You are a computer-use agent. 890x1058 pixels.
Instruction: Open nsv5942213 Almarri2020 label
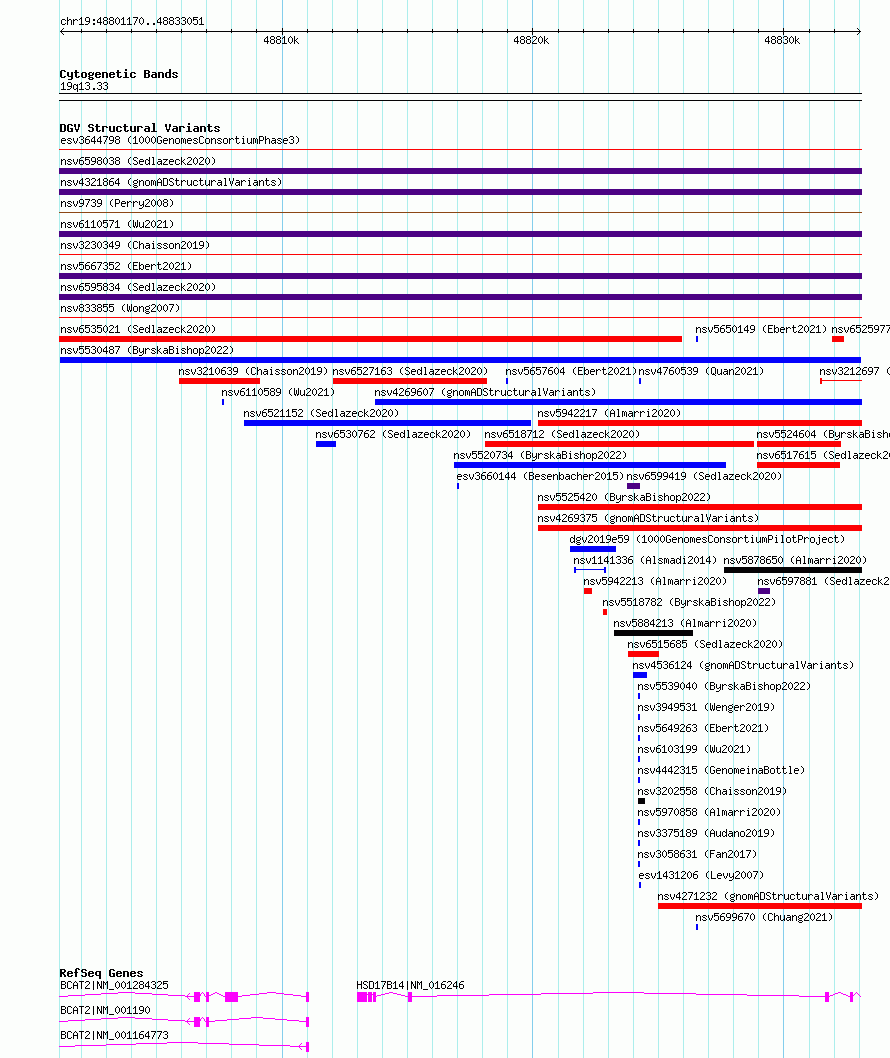(655, 580)
